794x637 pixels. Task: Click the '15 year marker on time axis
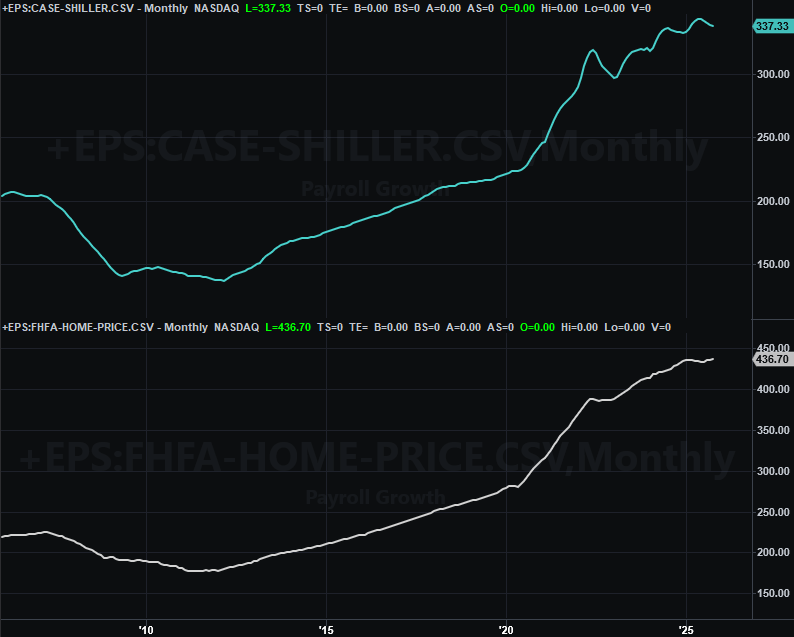(326, 628)
